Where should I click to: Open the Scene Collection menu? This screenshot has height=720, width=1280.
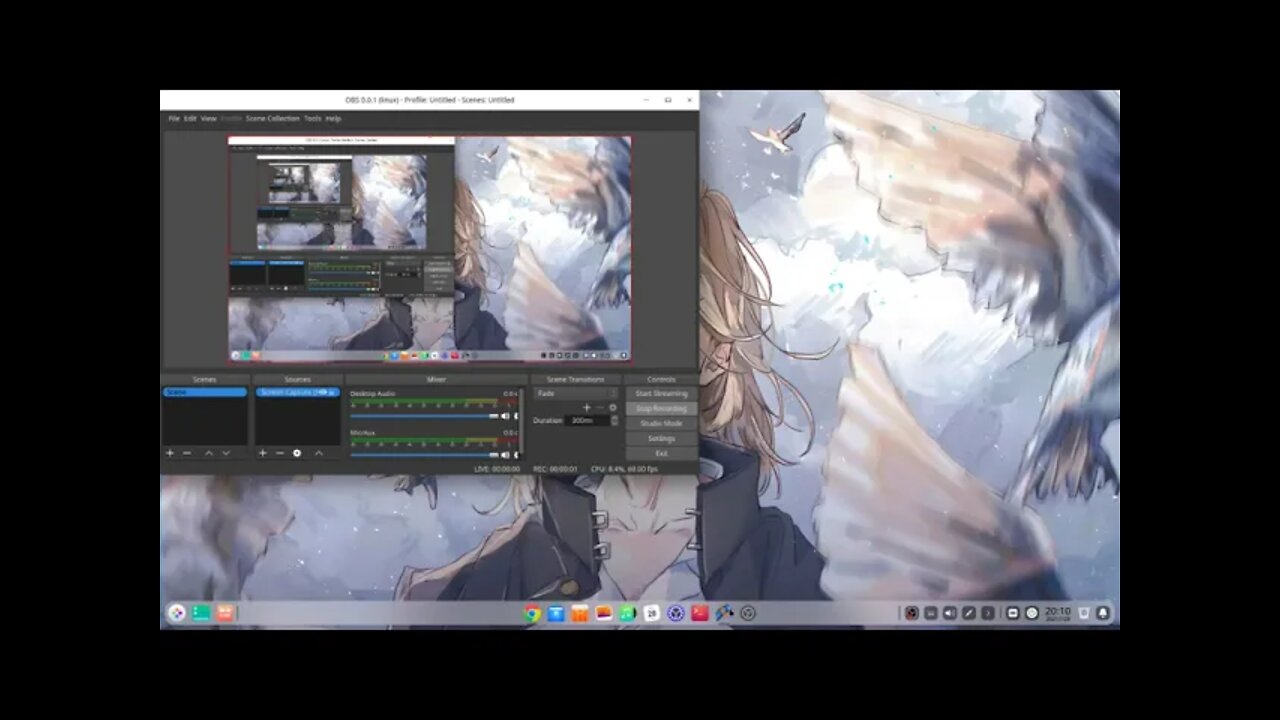pos(272,118)
